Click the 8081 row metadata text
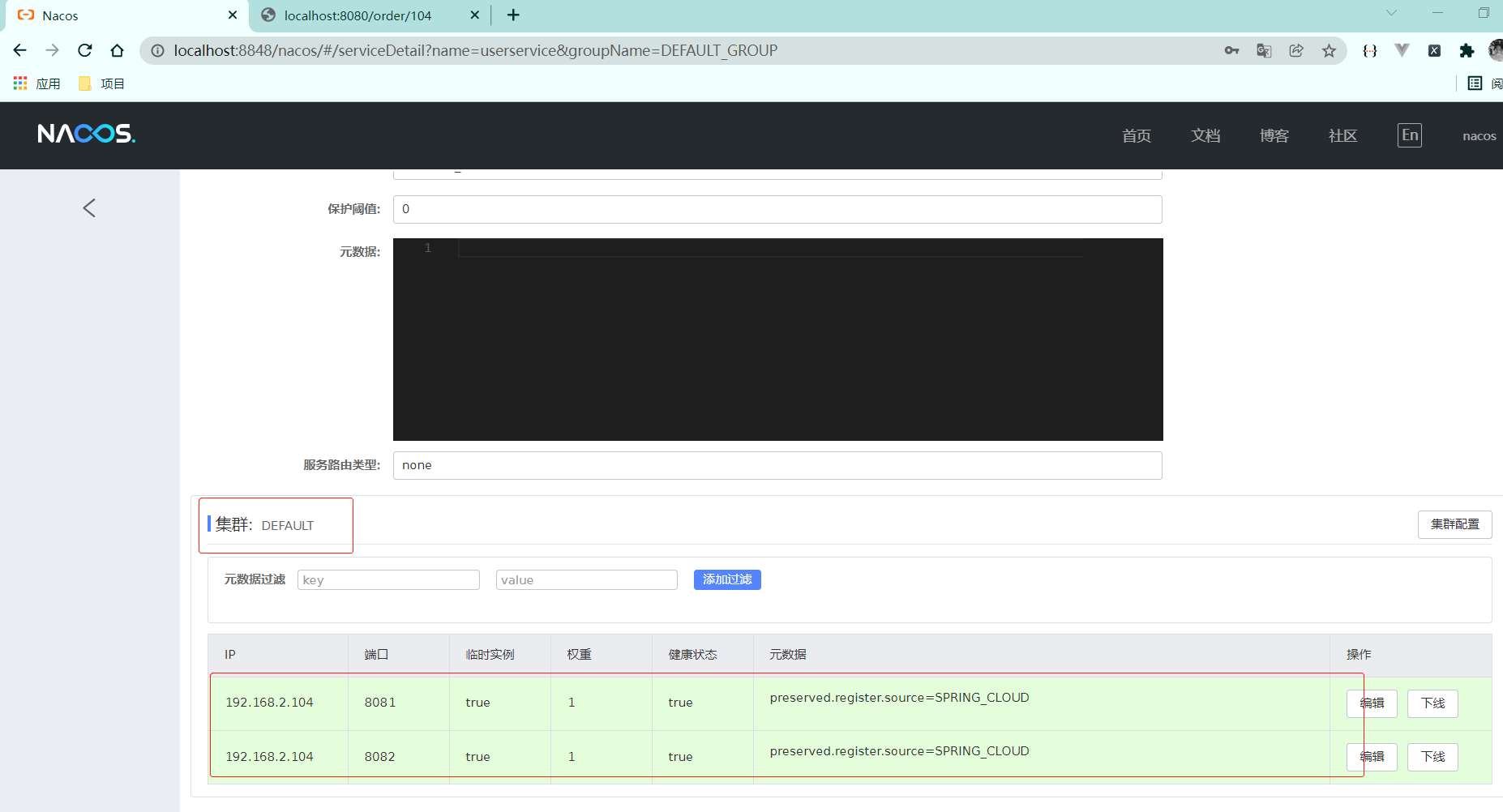This screenshot has height=812, width=1503. pyautogui.click(x=899, y=698)
